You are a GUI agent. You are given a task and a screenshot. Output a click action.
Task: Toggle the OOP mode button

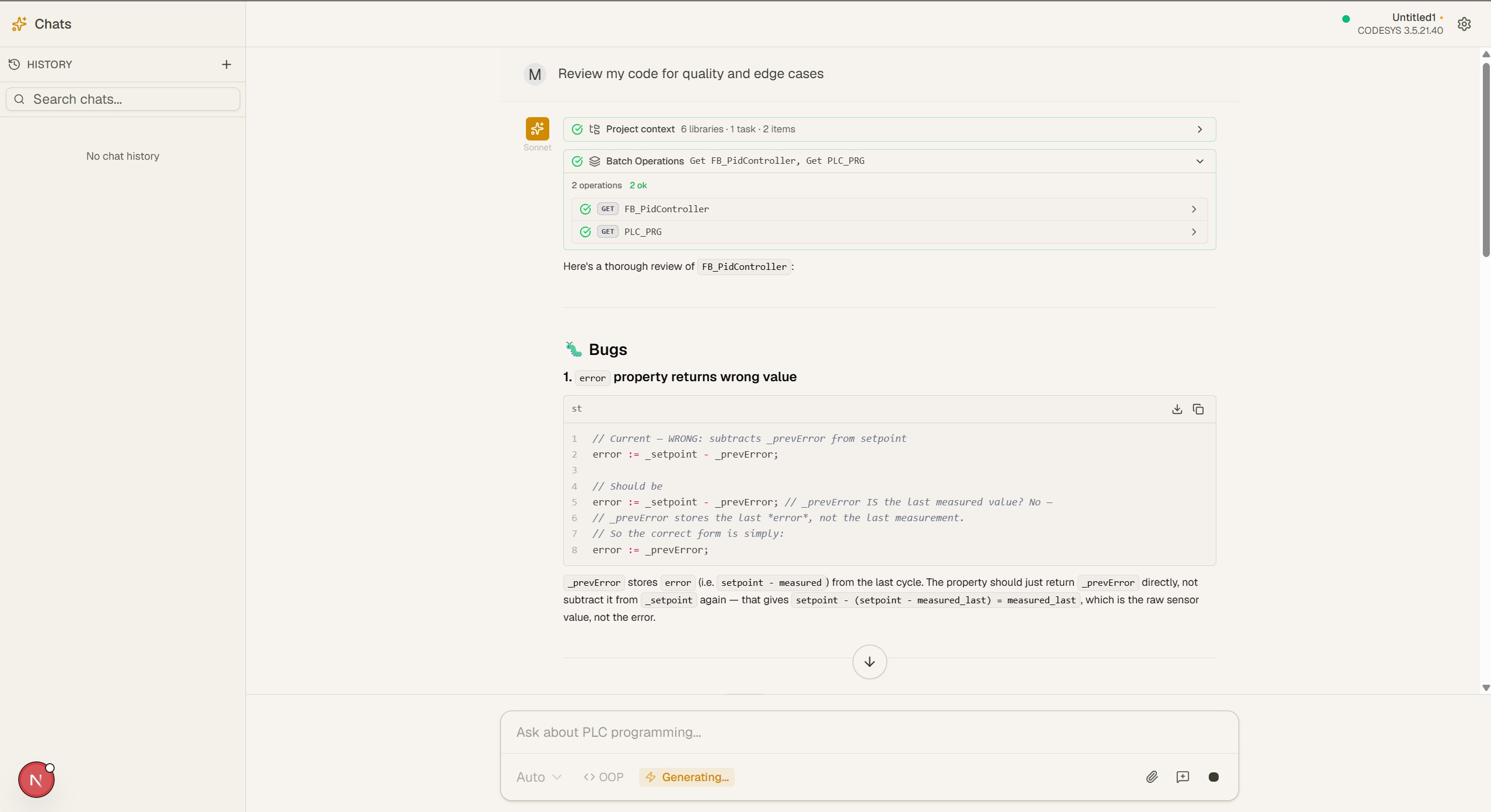604,777
